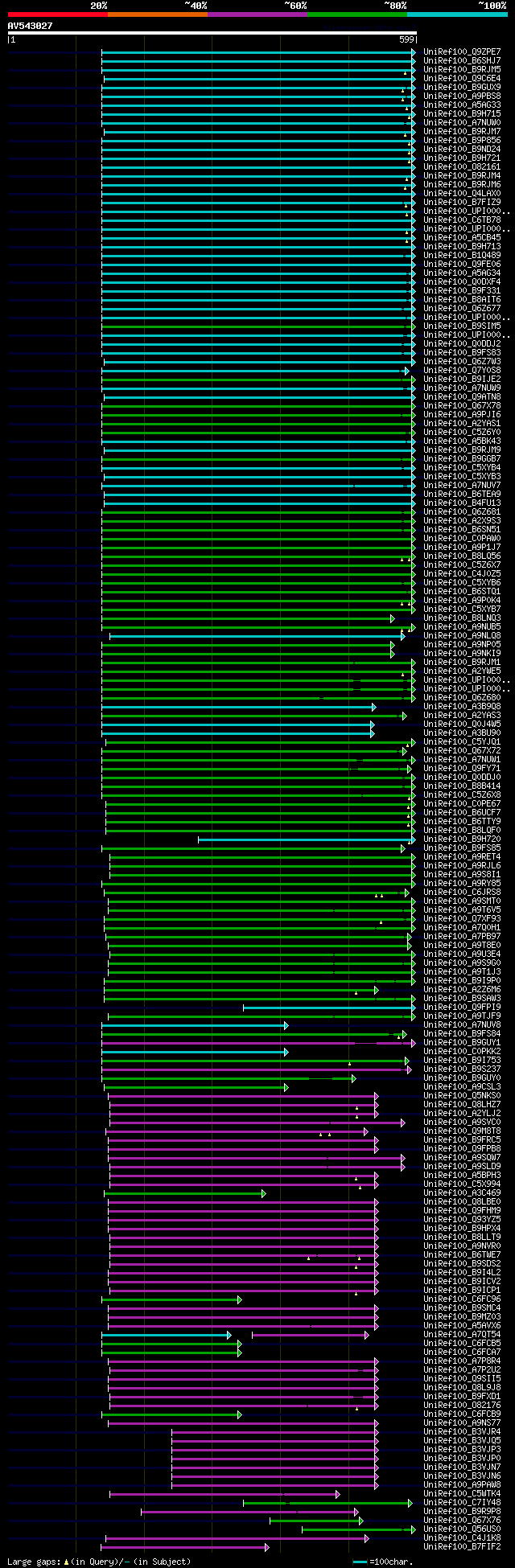This screenshot has height=1568, width=515.
Task: Select label UniRef100_B8AIT6
Action: point(461,300)
